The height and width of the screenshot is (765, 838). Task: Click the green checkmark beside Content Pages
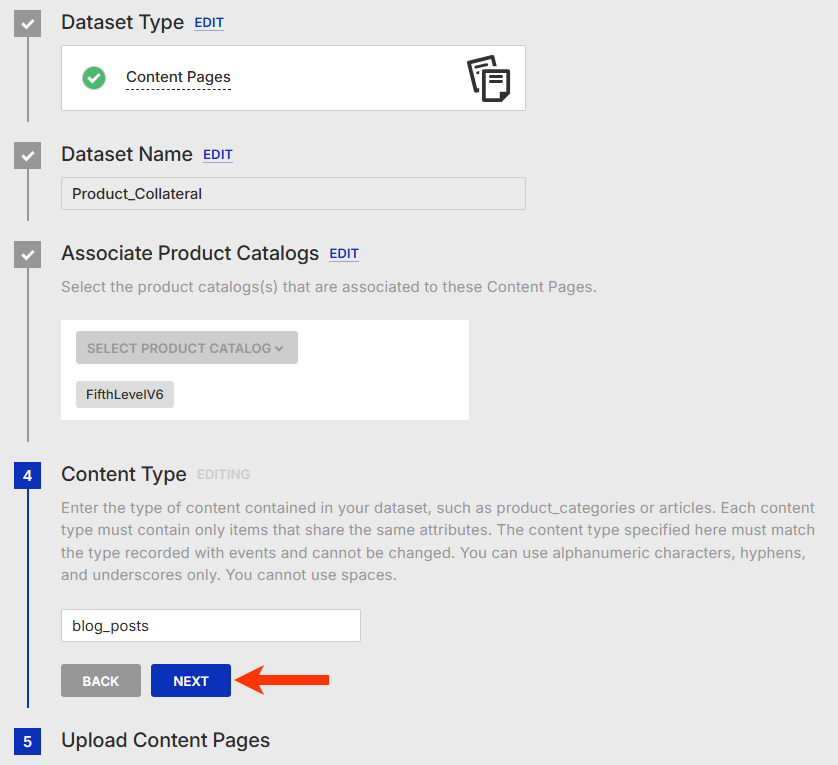pyautogui.click(x=94, y=77)
